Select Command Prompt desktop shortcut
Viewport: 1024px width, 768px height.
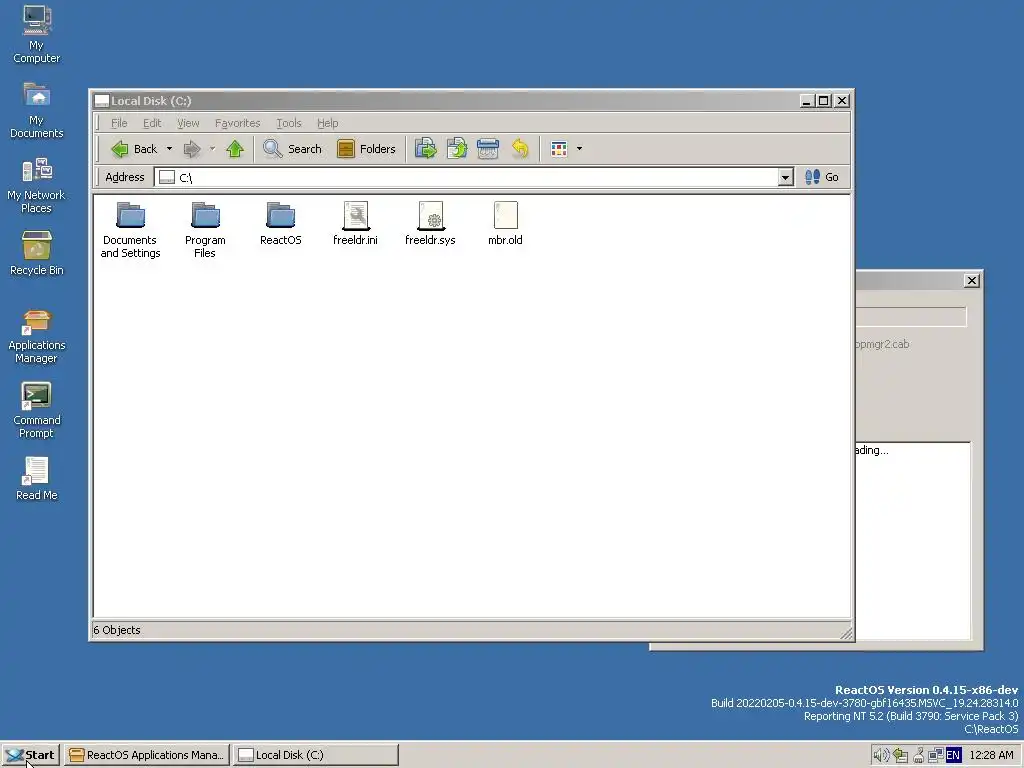[x=37, y=411]
